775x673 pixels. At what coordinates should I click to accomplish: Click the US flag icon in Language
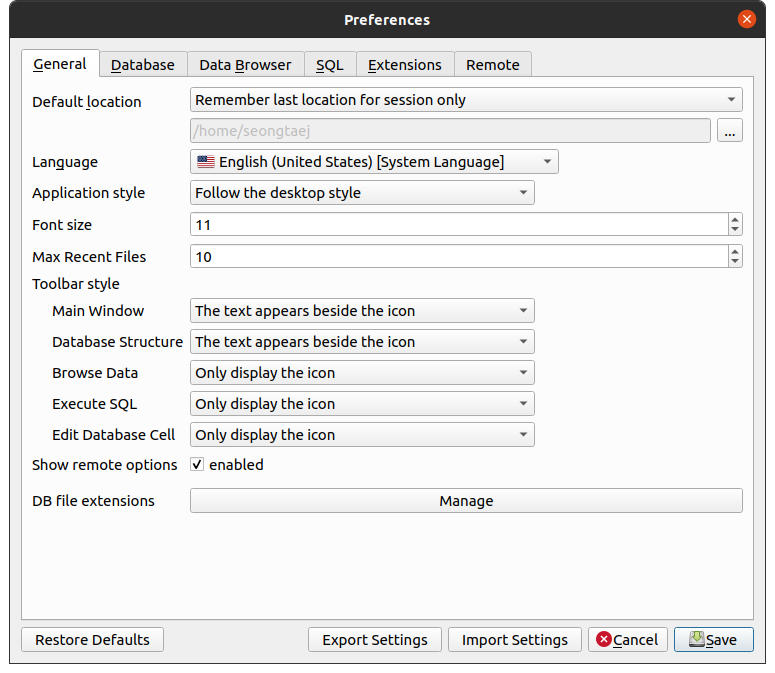tap(206, 162)
